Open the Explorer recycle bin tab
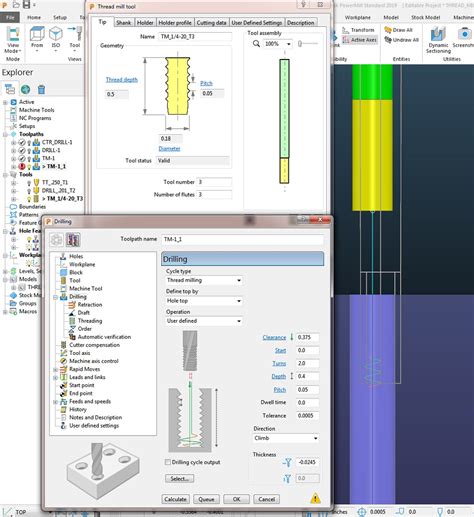 (41, 89)
